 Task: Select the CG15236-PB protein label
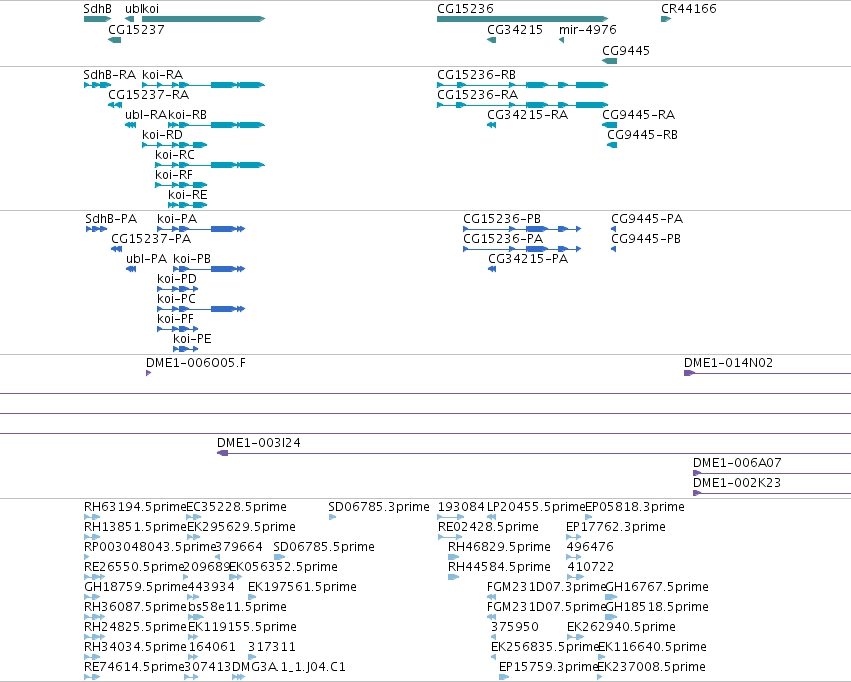pos(502,219)
